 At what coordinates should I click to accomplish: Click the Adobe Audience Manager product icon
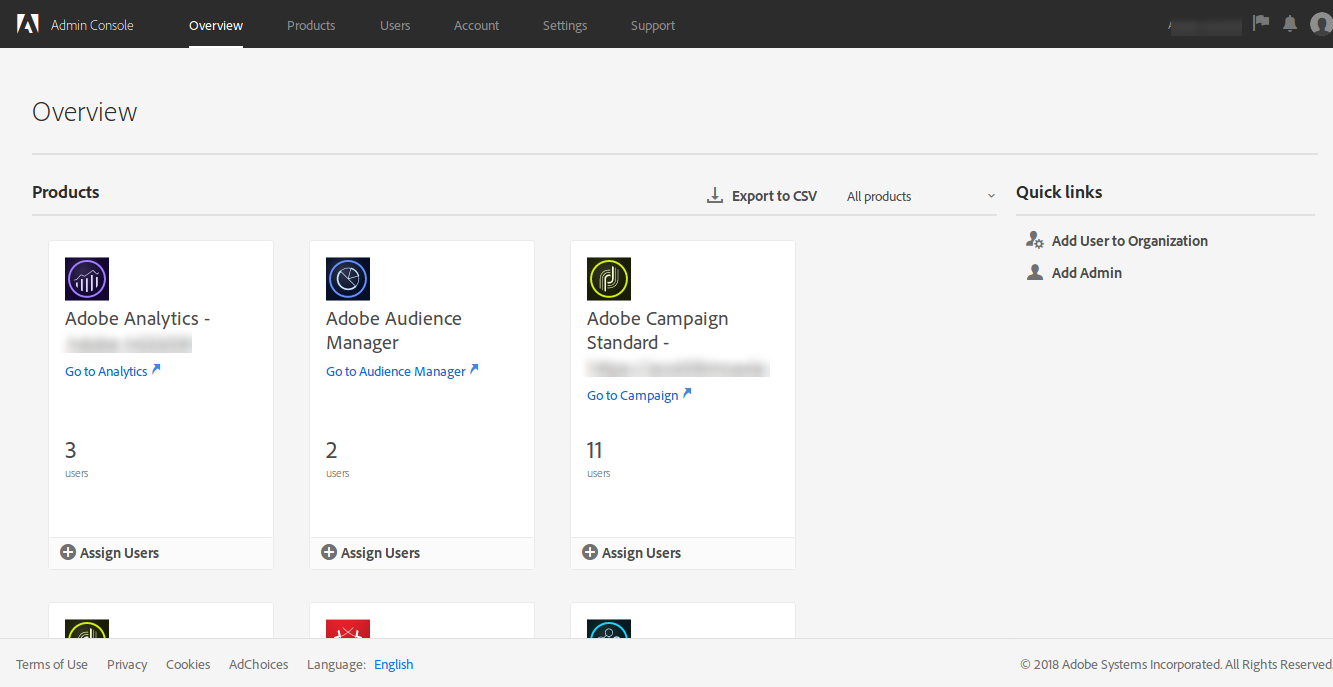348,279
